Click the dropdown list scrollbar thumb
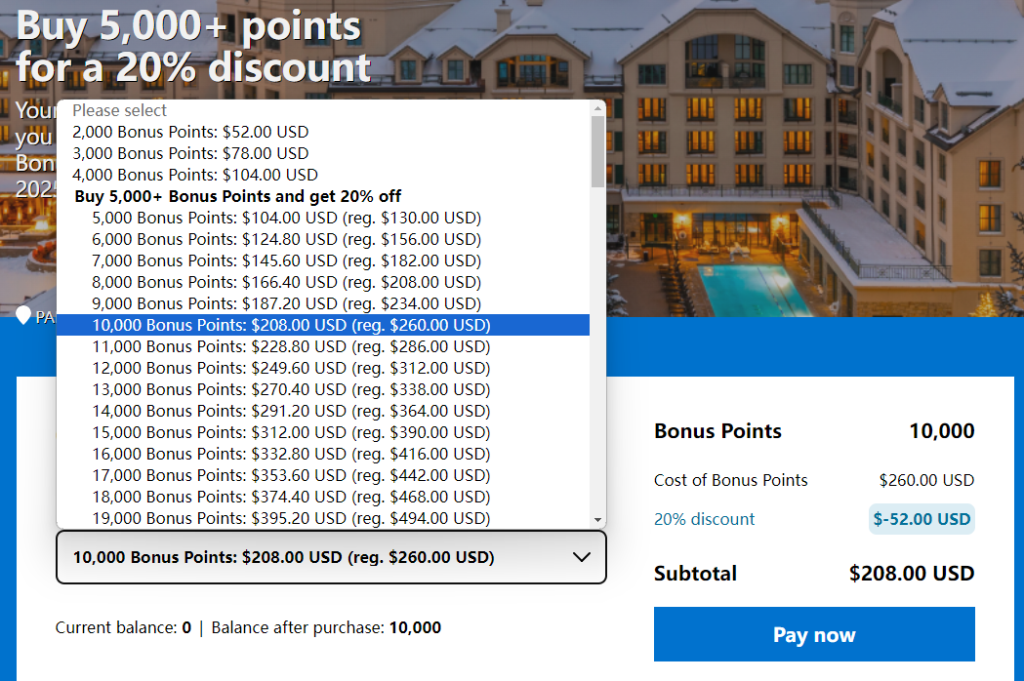The width and height of the screenshot is (1024, 681). [598, 152]
